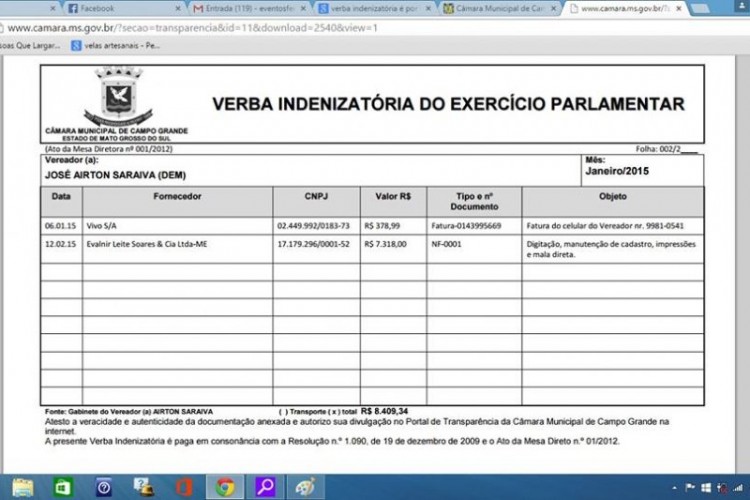The width and height of the screenshot is (750, 500).
Task: Switch to the verba indenizatória search tab
Action: (374, 9)
